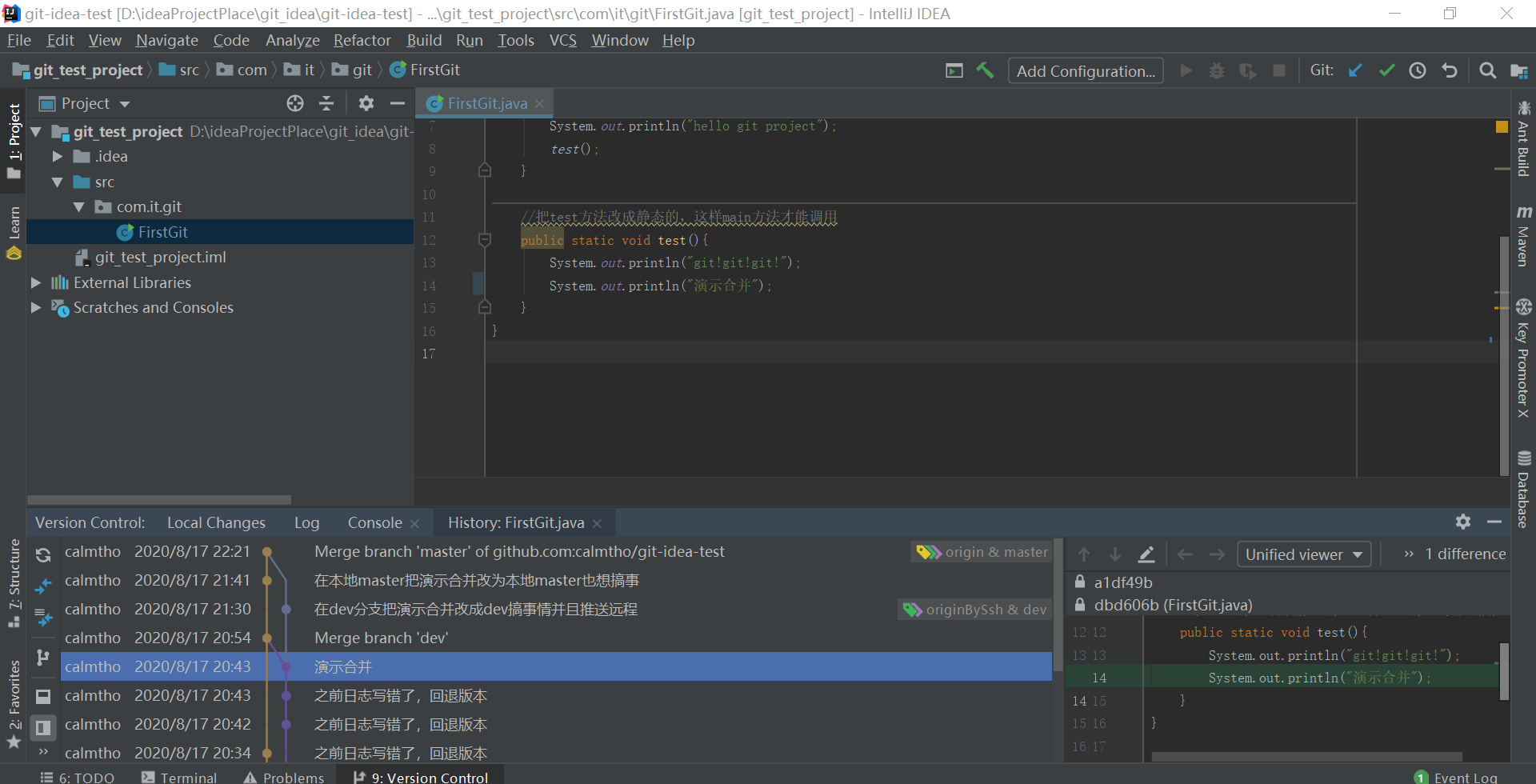This screenshot has width=1536, height=784.
Task: Open the Navigate menu
Action: coord(166,40)
